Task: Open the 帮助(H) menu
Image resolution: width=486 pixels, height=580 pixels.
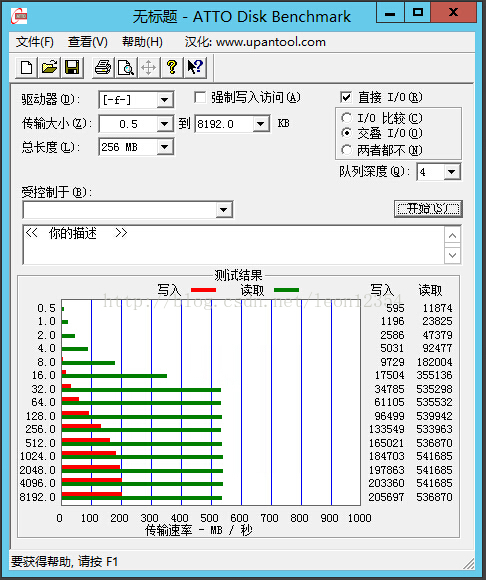Action: click(142, 42)
